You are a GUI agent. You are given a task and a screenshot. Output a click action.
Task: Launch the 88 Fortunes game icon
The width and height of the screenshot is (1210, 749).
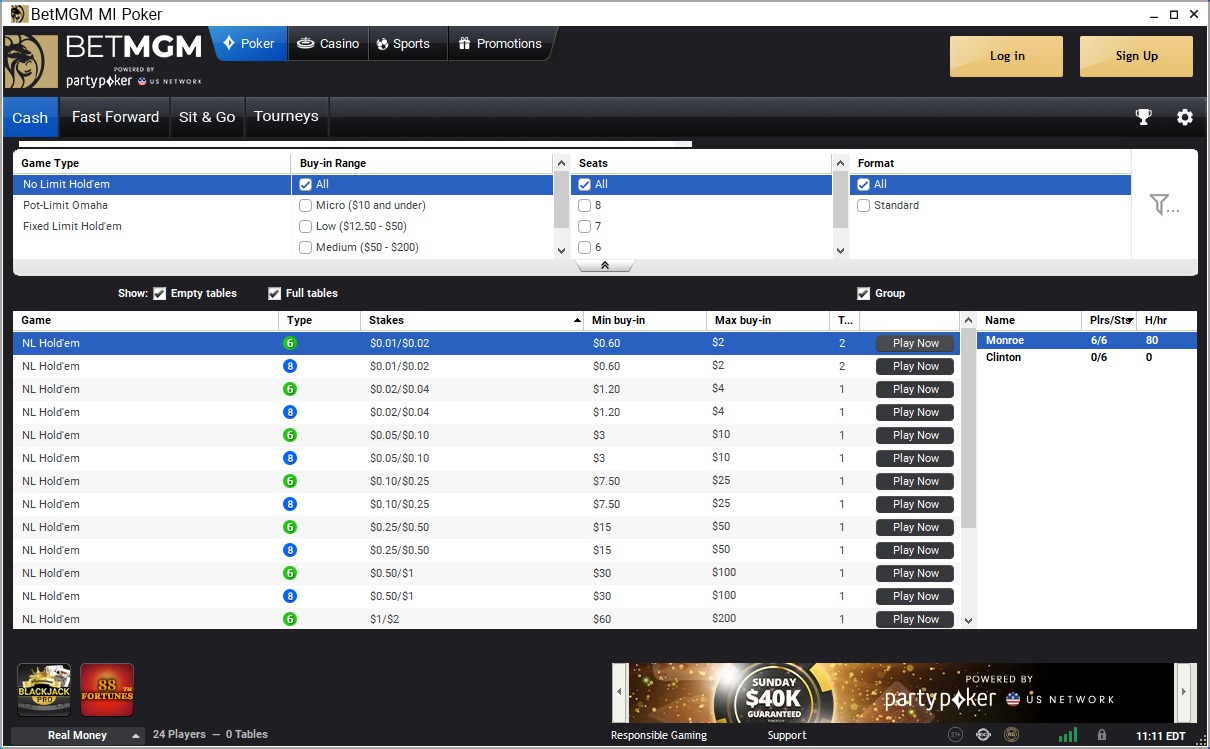click(107, 689)
